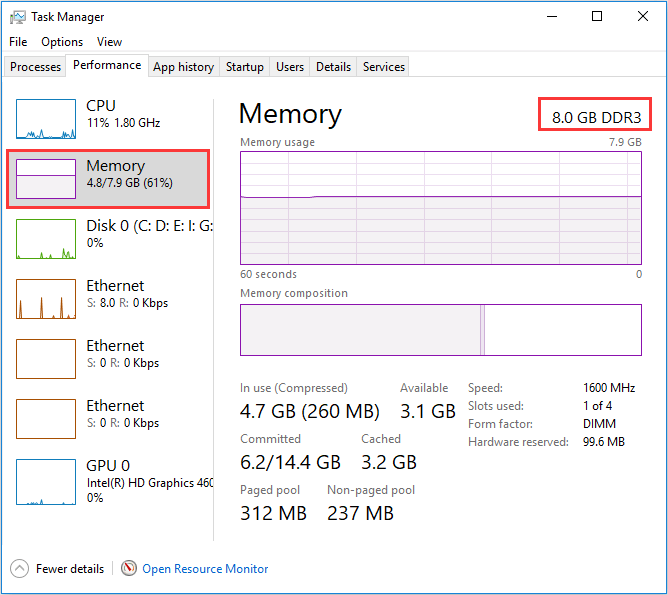Click the Open Resource Monitor link
Screen dimensions: 668x595
tap(205, 569)
